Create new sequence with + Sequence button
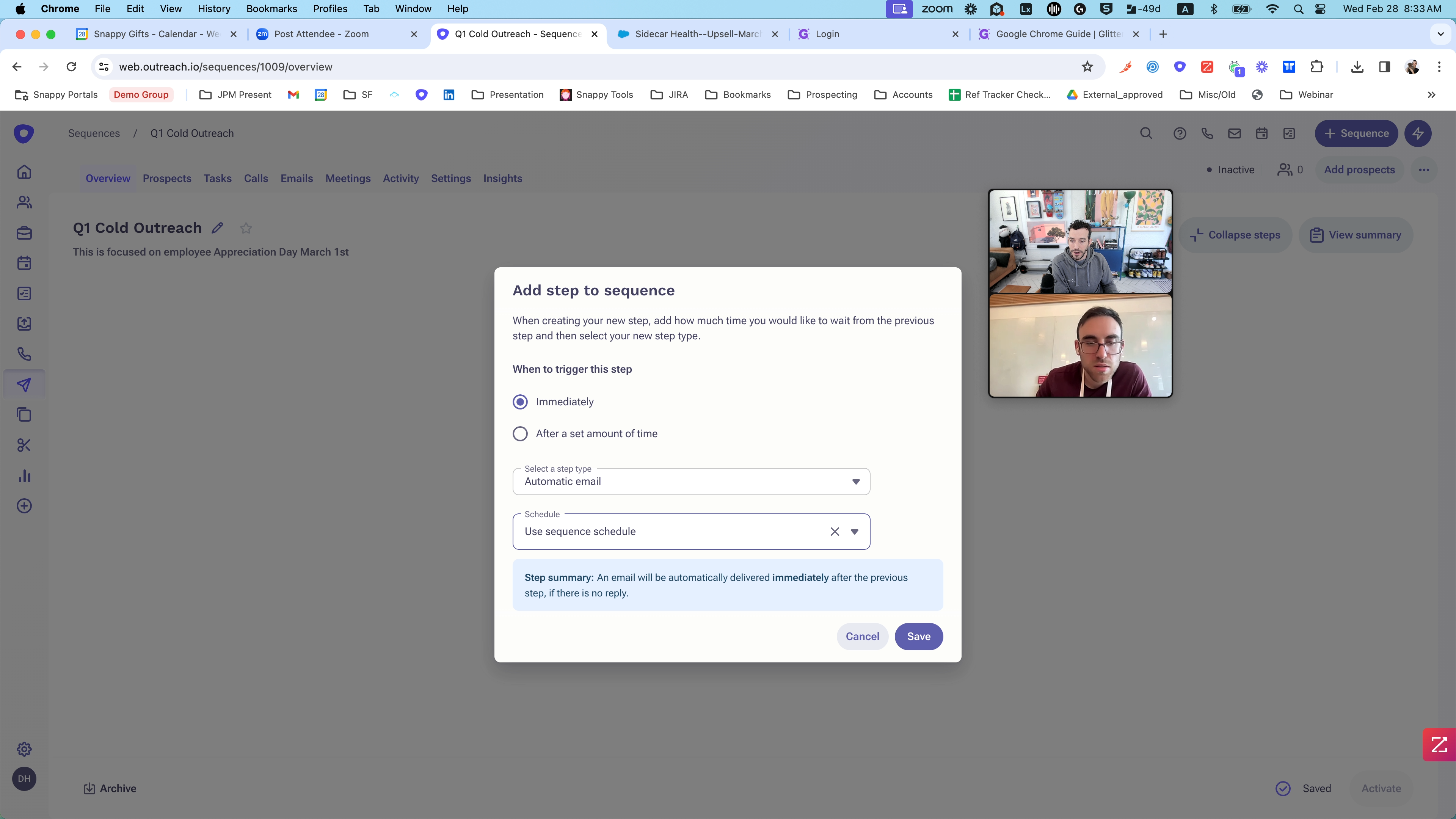The image size is (1456, 819). pos(1356,133)
